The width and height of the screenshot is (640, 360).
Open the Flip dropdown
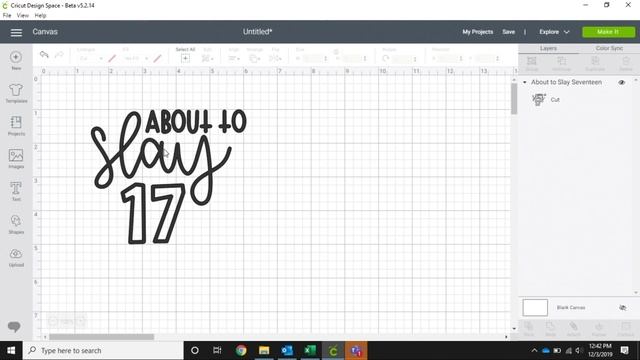click(276, 59)
